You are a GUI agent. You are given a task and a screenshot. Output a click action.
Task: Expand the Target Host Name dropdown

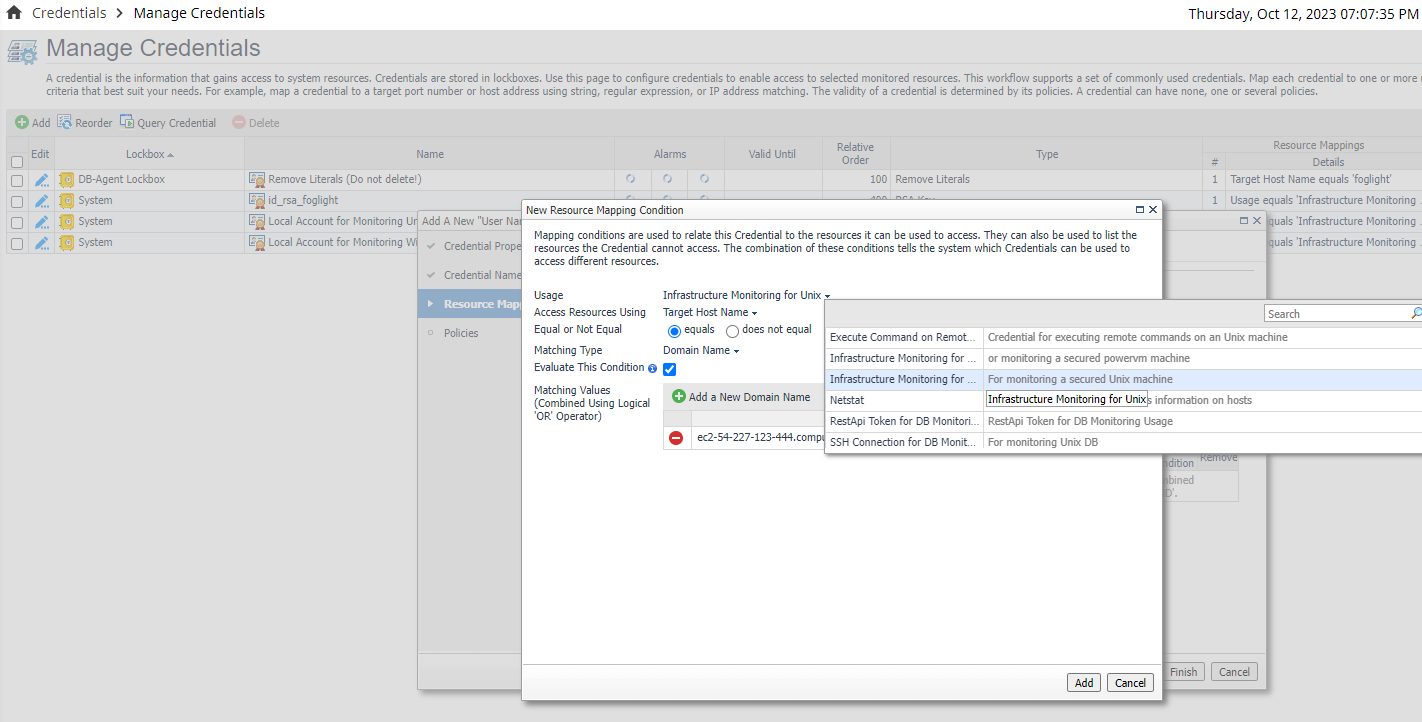710,313
